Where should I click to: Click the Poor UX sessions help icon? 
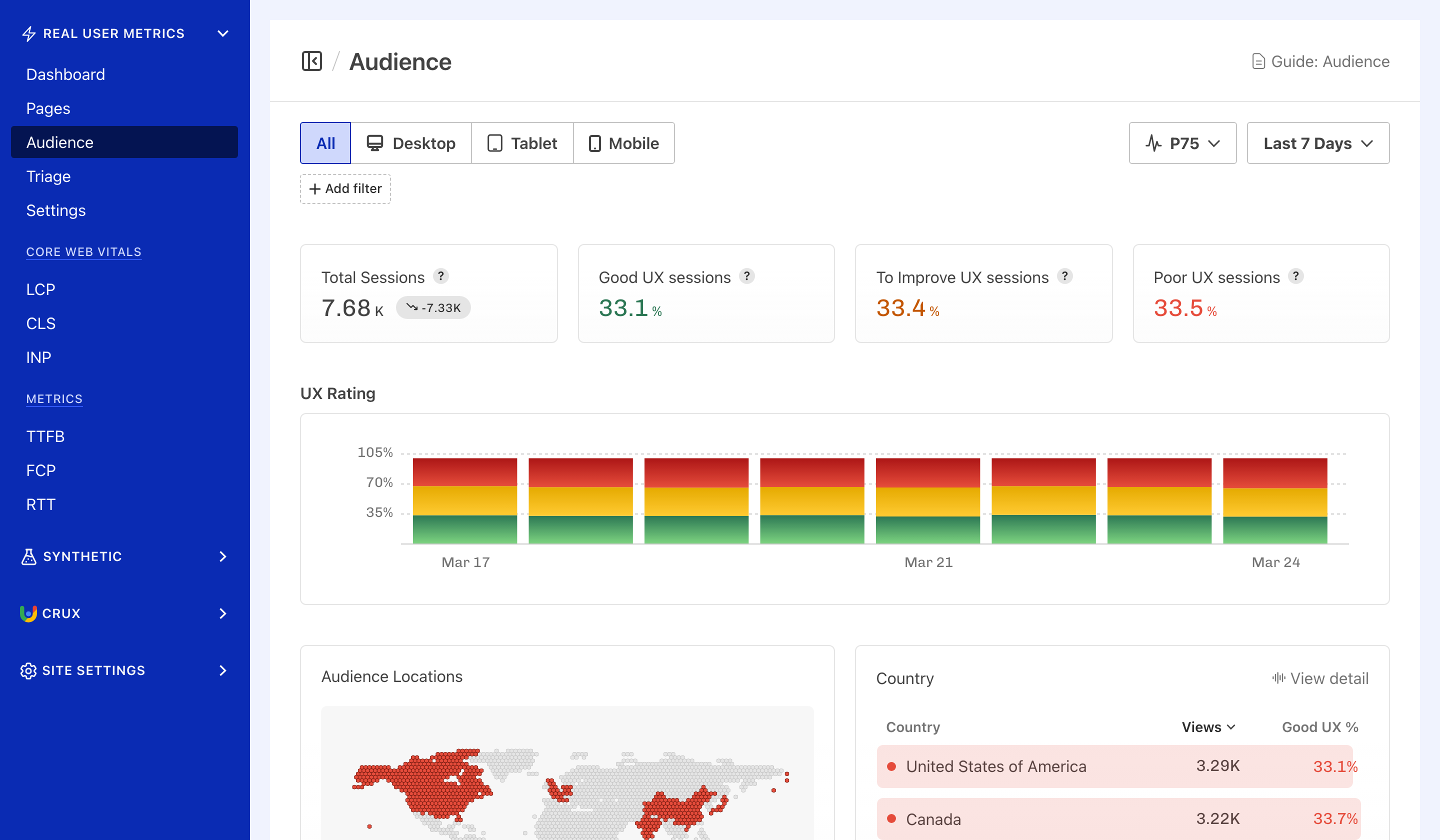click(1296, 276)
